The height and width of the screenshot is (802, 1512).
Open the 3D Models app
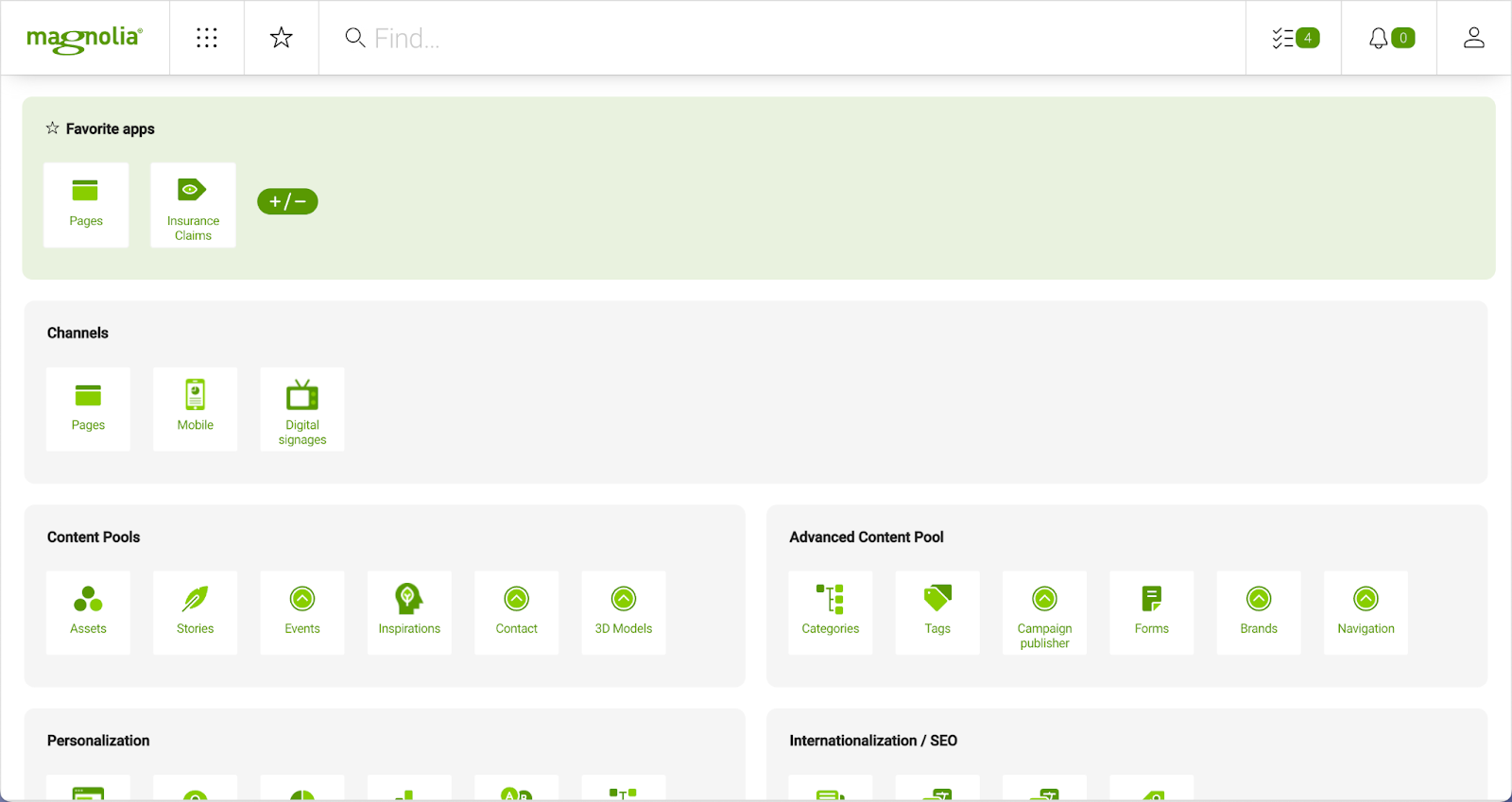pos(624,612)
